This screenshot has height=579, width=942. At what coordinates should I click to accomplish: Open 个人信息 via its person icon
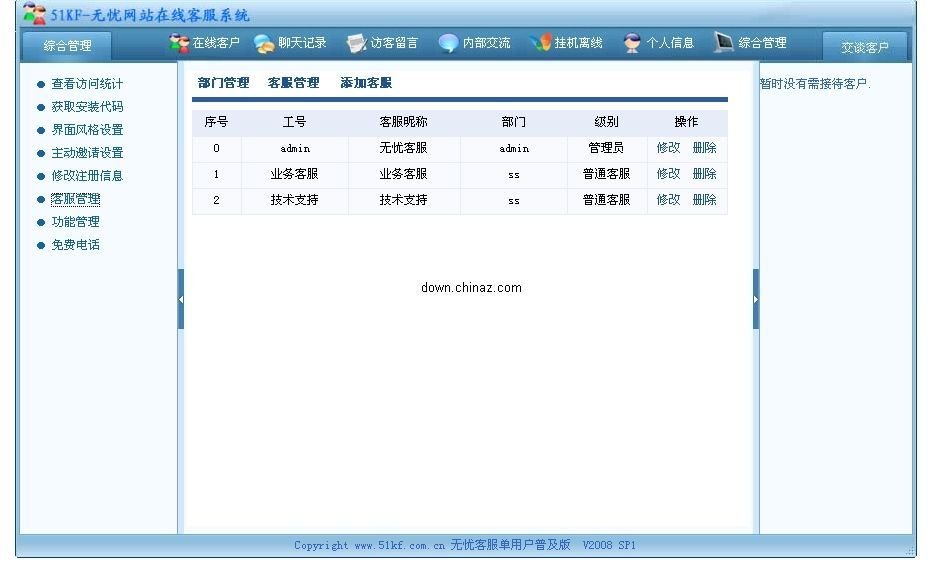tap(630, 42)
